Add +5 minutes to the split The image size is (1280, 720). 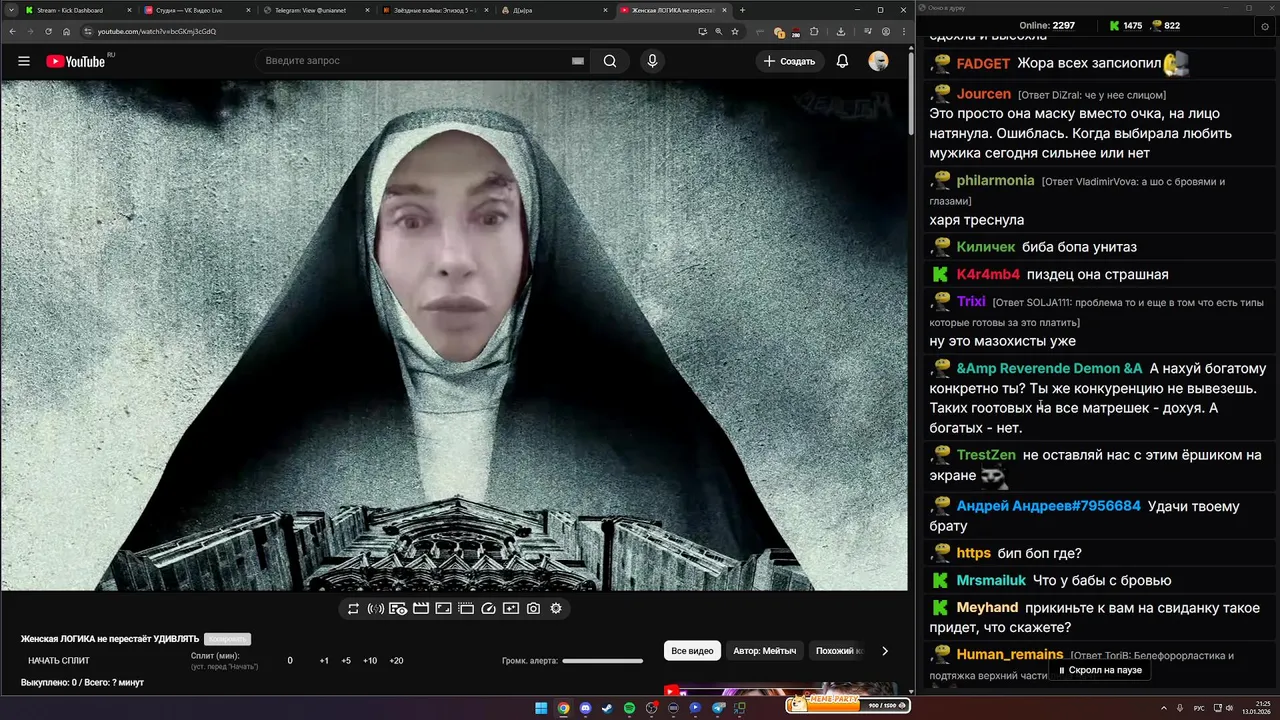pyautogui.click(x=346, y=661)
